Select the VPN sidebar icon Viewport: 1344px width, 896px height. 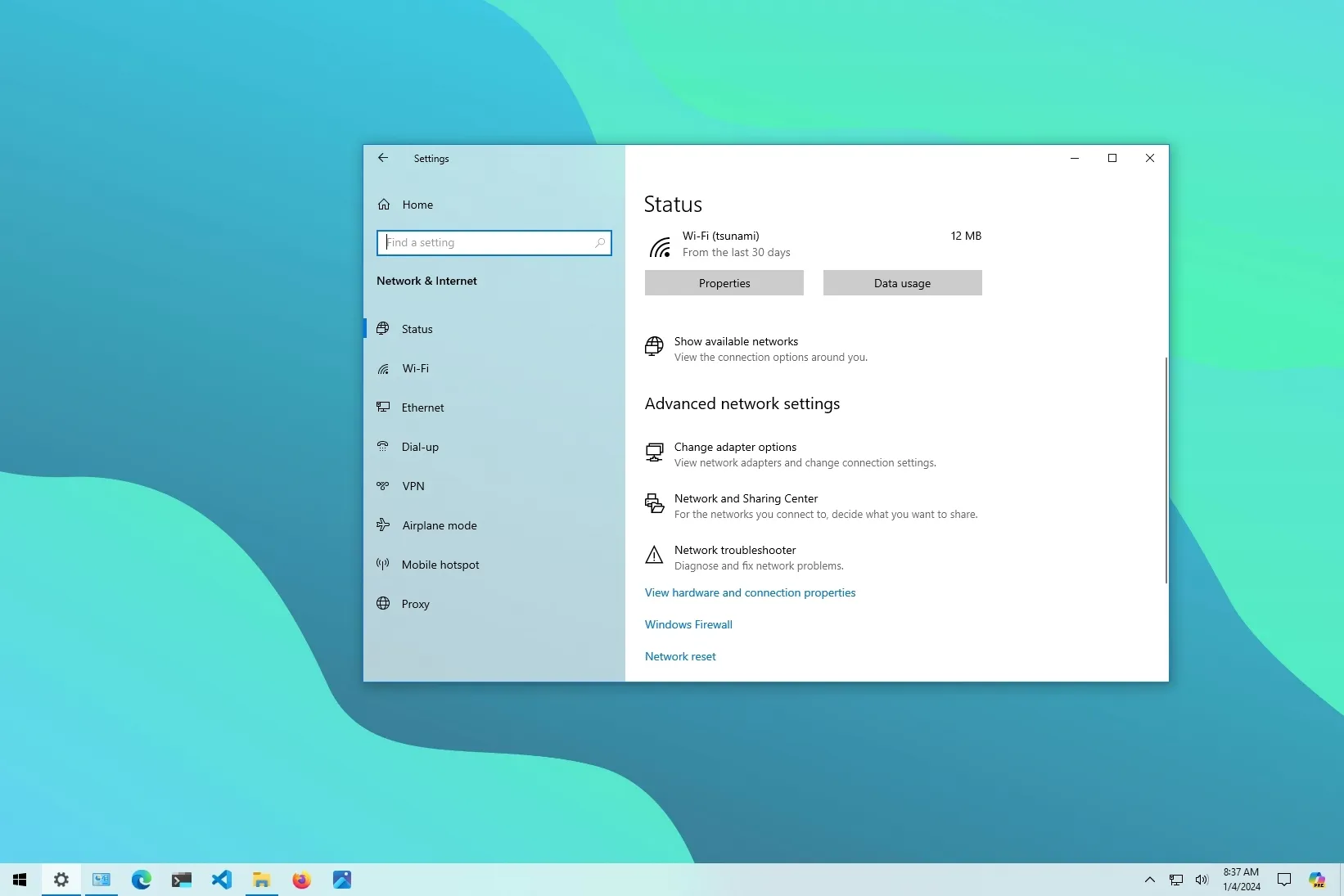coord(383,486)
